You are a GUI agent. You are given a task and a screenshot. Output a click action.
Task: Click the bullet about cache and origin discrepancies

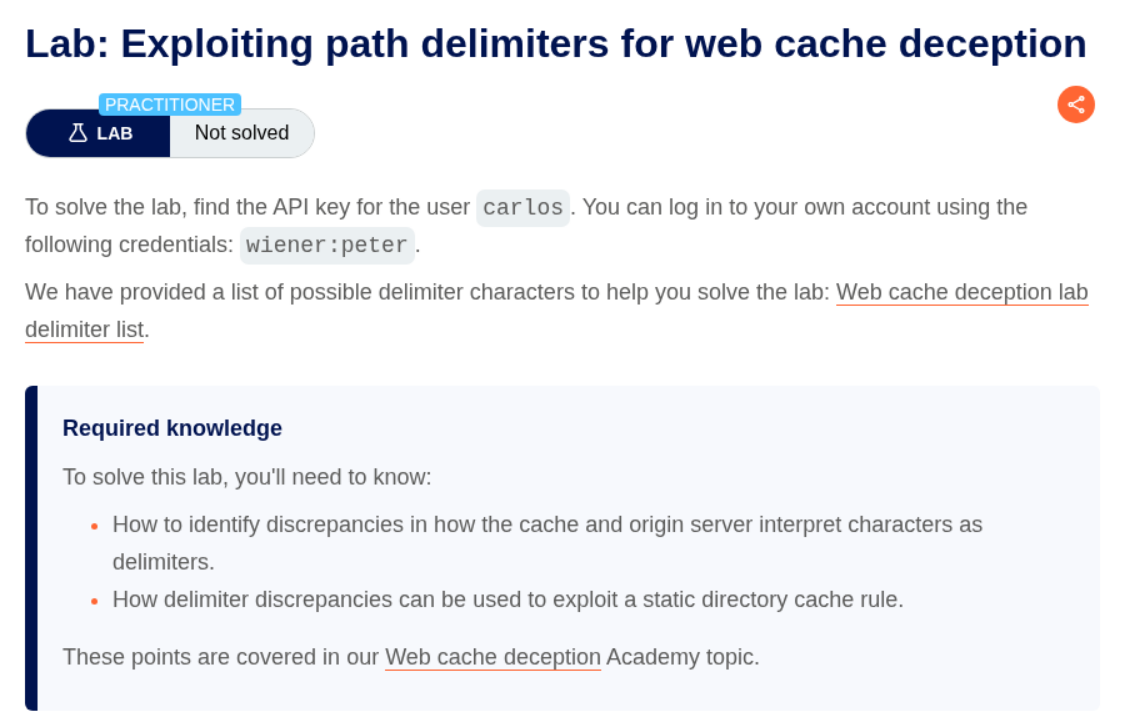tap(547, 524)
